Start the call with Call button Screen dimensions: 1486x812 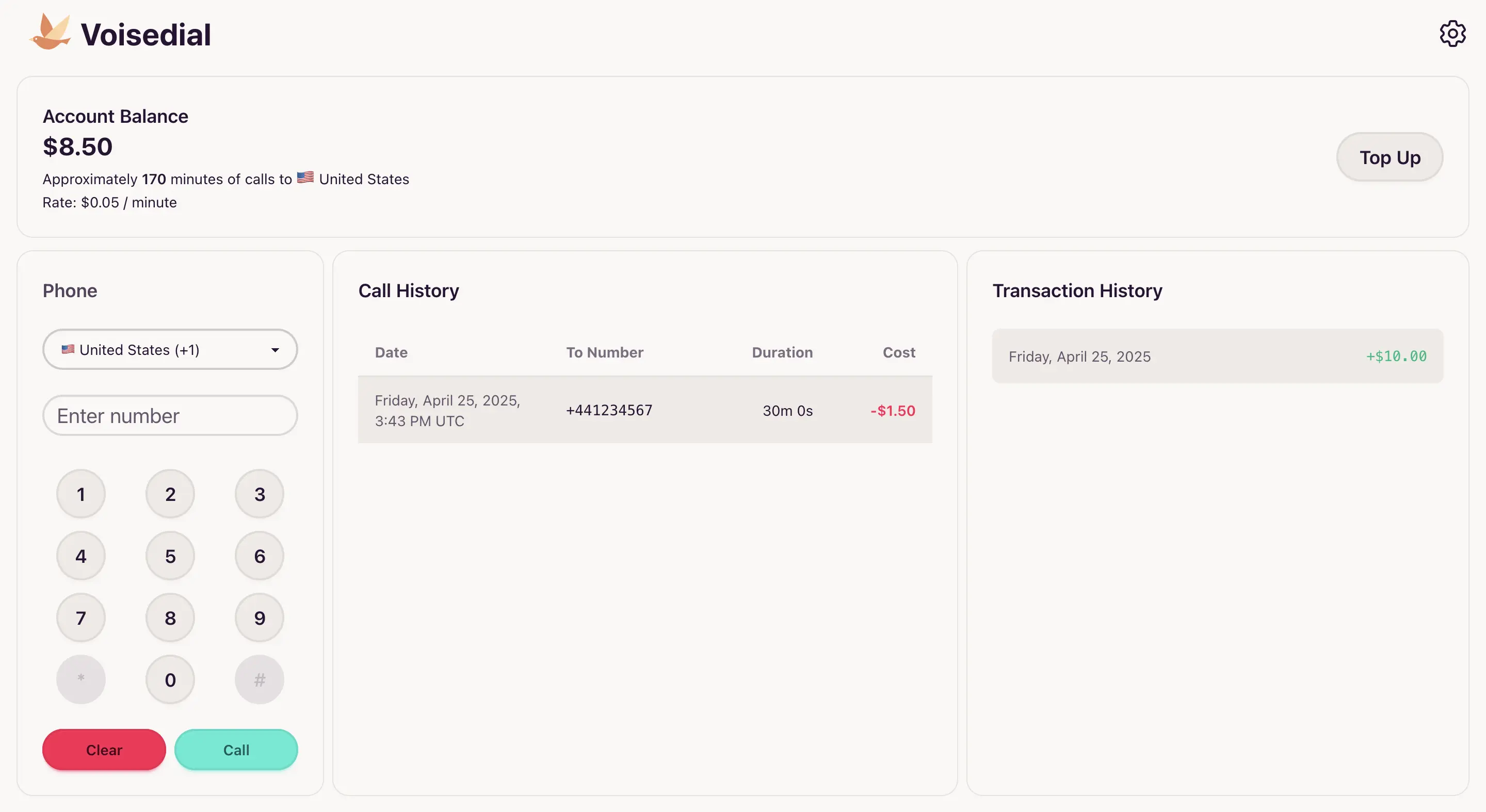click(236, 750)
